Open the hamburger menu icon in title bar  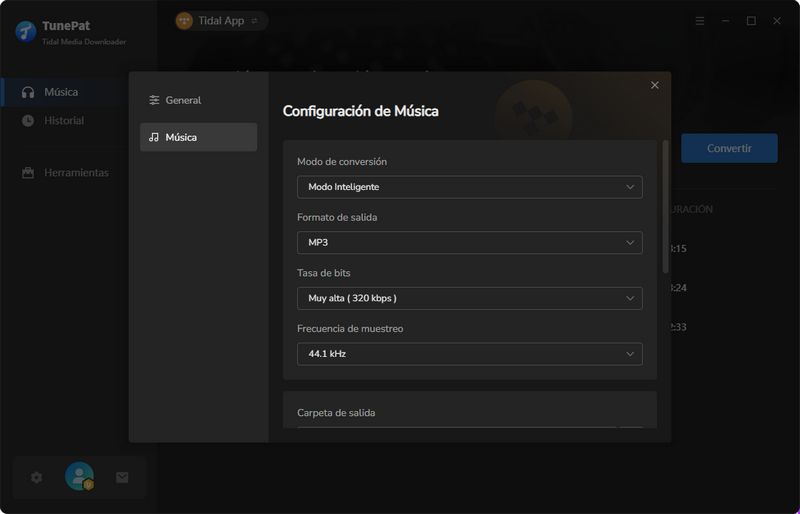(x=700, y=21)
